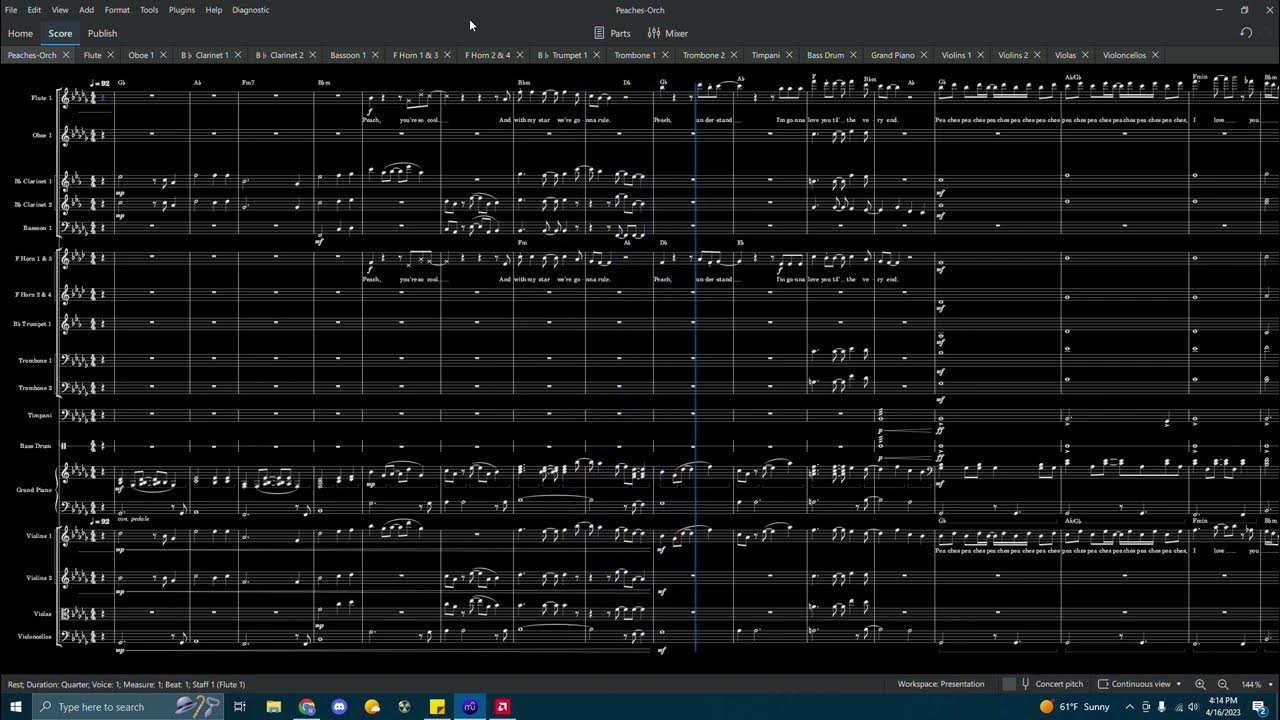Select the Flute part tab
Image resolution: width=1280 pixels, height=720 pixels.
click(x=93, y=55)
